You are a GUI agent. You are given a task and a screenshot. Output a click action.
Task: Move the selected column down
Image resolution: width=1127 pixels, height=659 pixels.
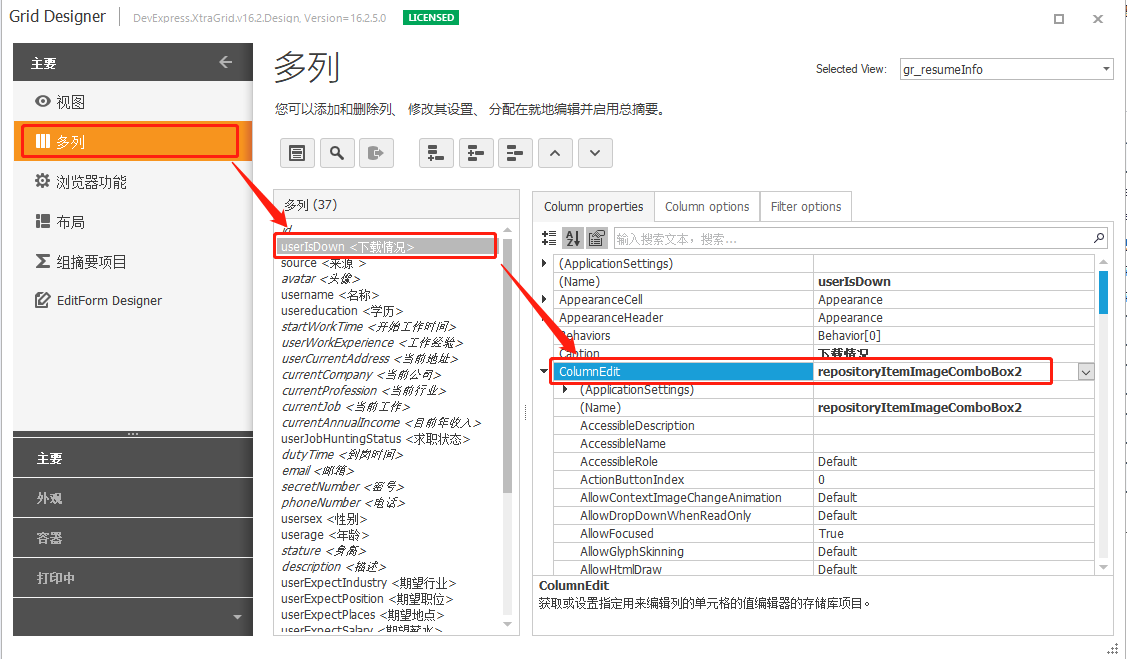tap(595, 152)
